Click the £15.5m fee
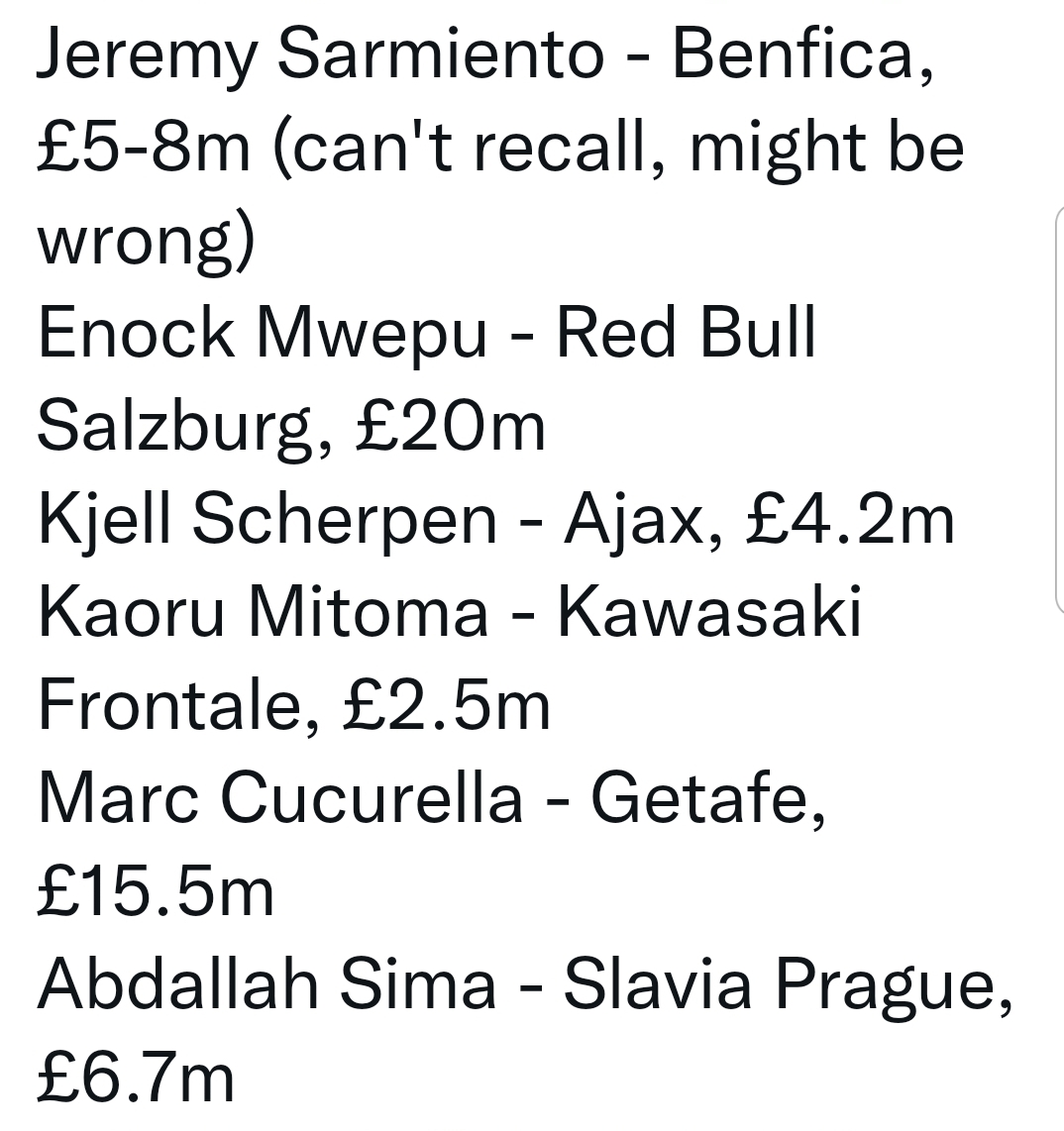1064x1131 pixels. 156,892
